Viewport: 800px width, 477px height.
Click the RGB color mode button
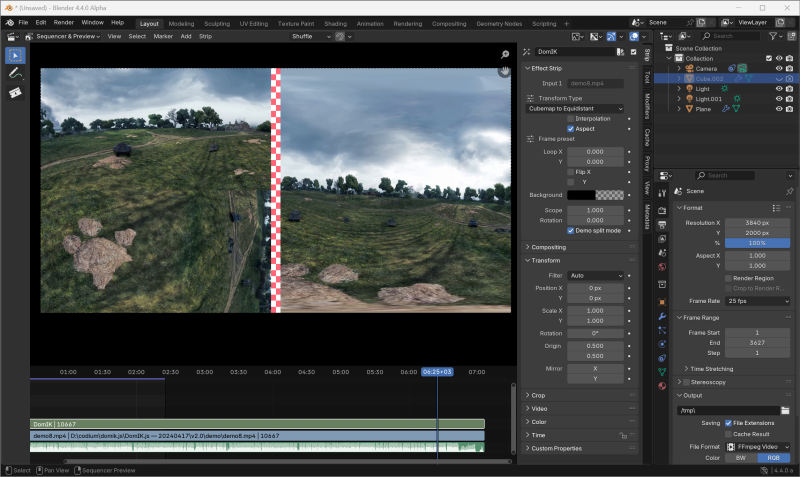click(773, 458)
